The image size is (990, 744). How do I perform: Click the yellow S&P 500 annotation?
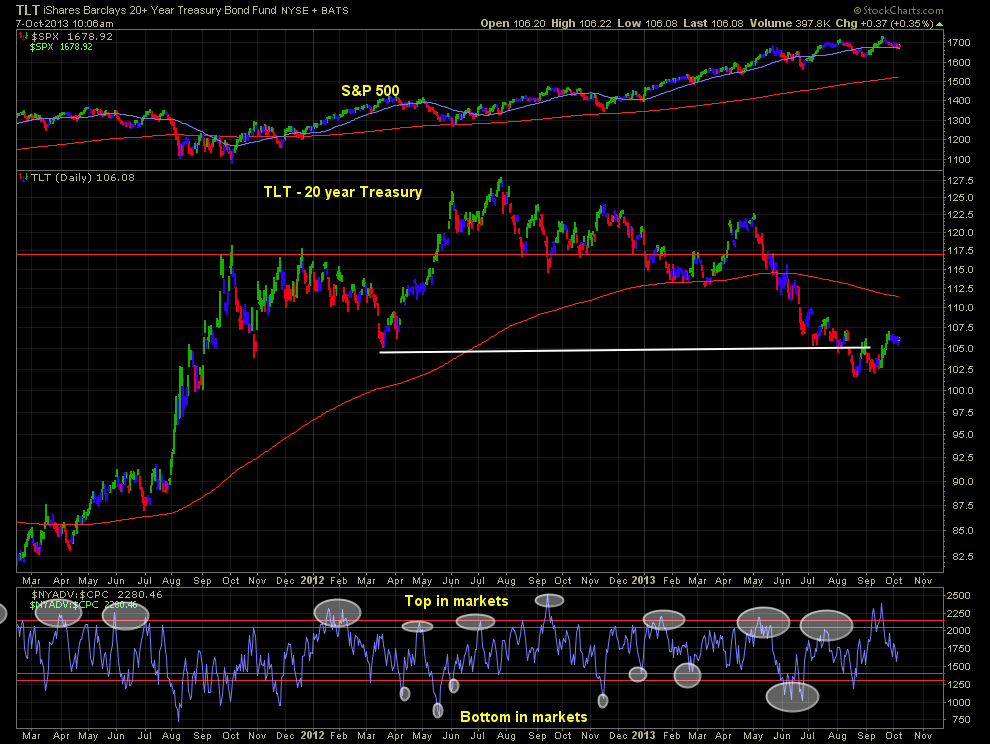370,91
